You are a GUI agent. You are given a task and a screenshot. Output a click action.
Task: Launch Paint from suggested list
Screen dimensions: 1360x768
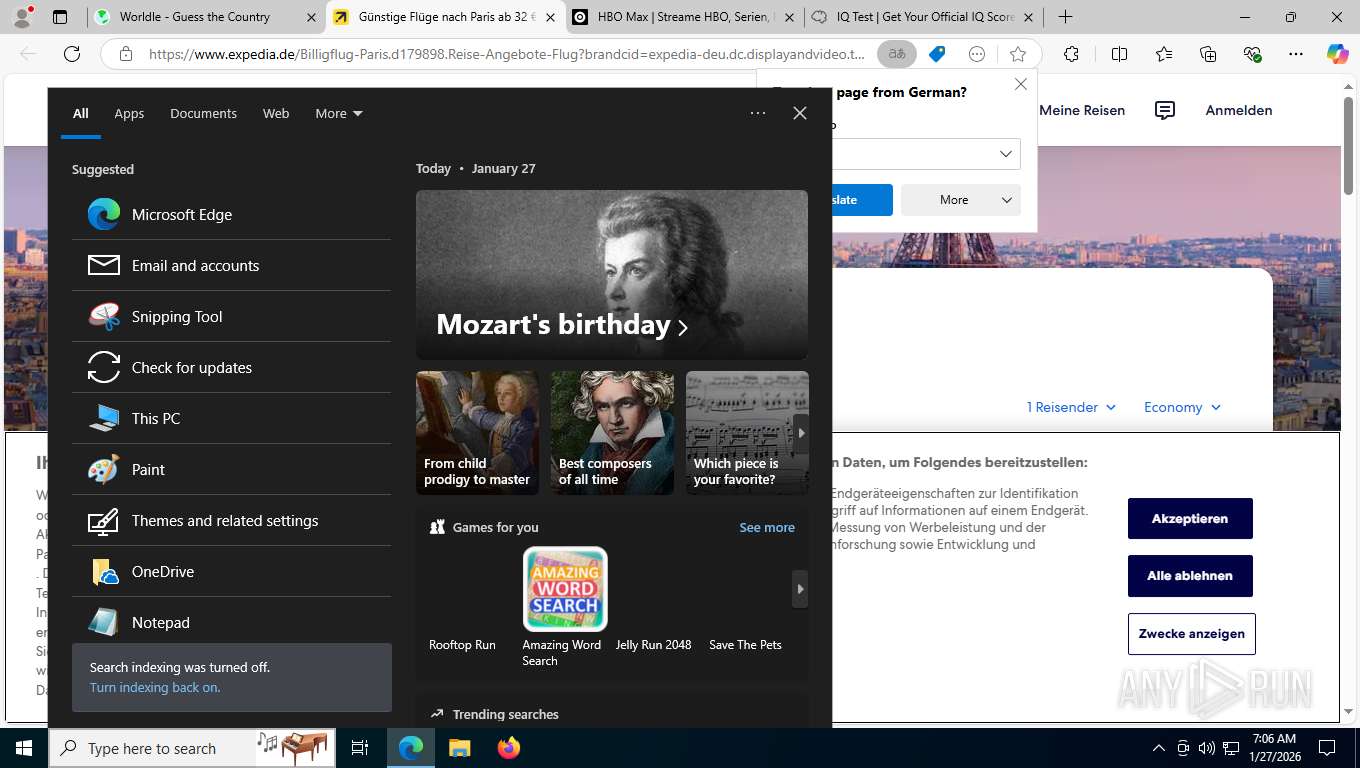[x=231, y=469]
